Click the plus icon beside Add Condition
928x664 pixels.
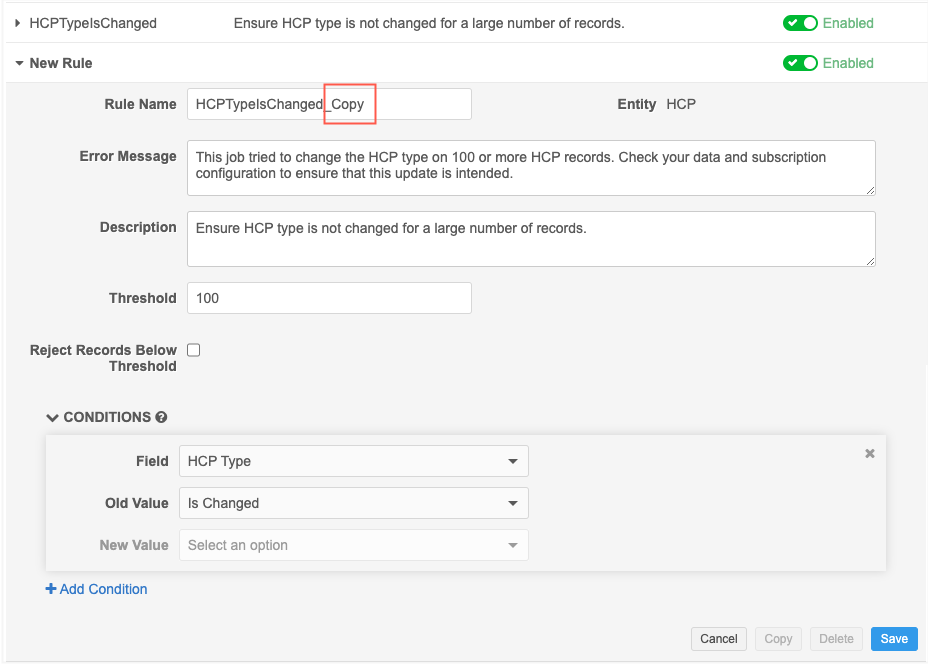51,589
